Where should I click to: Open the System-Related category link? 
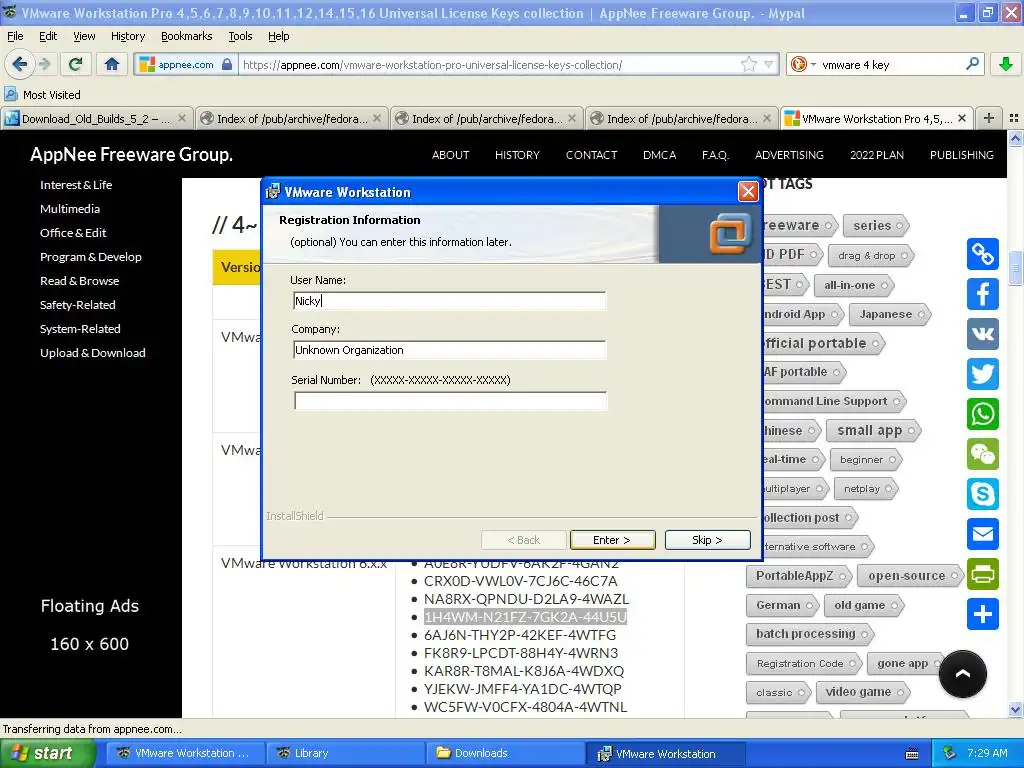point(80,329)
